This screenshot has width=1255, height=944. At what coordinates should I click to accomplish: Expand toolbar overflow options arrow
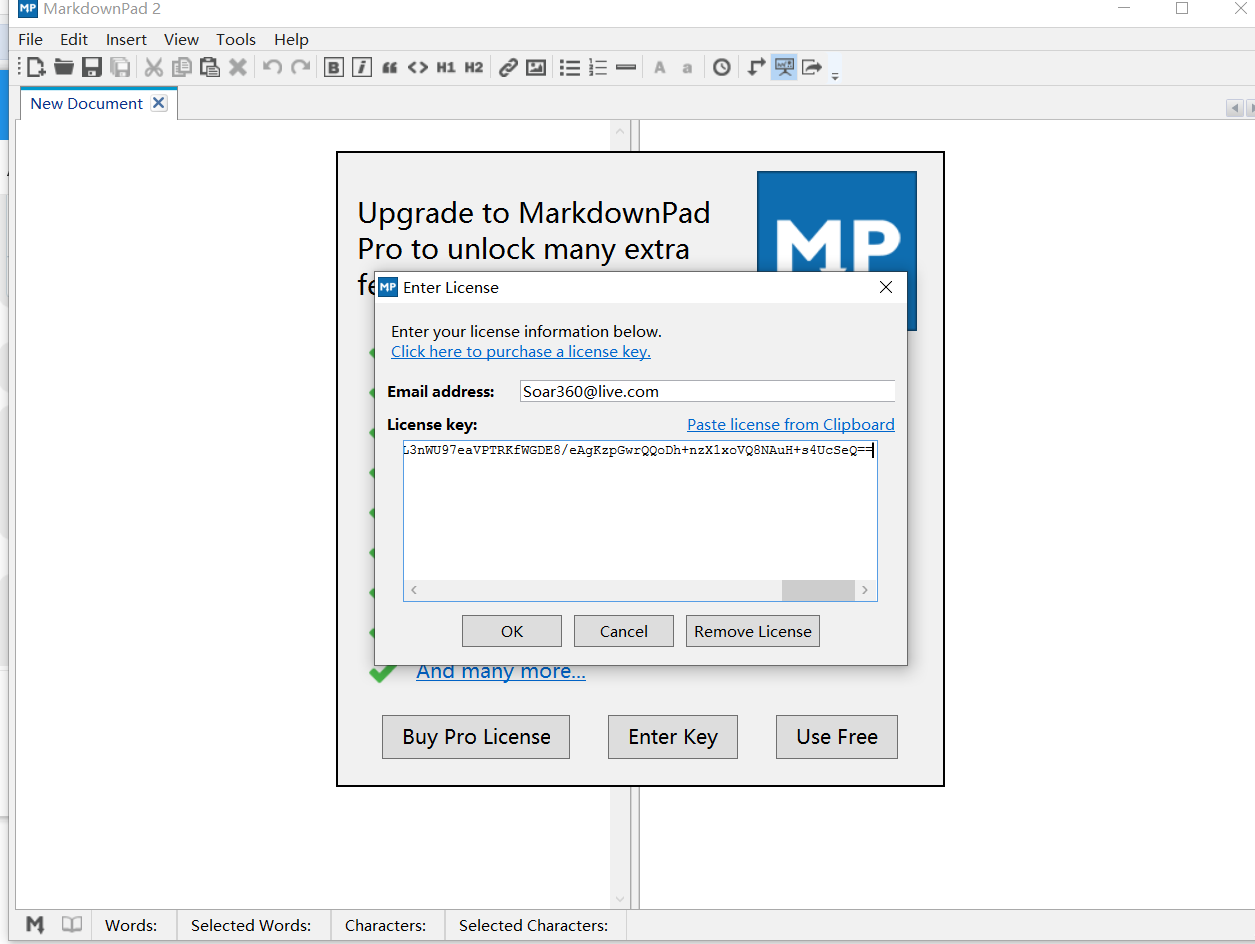coord(835,74)
